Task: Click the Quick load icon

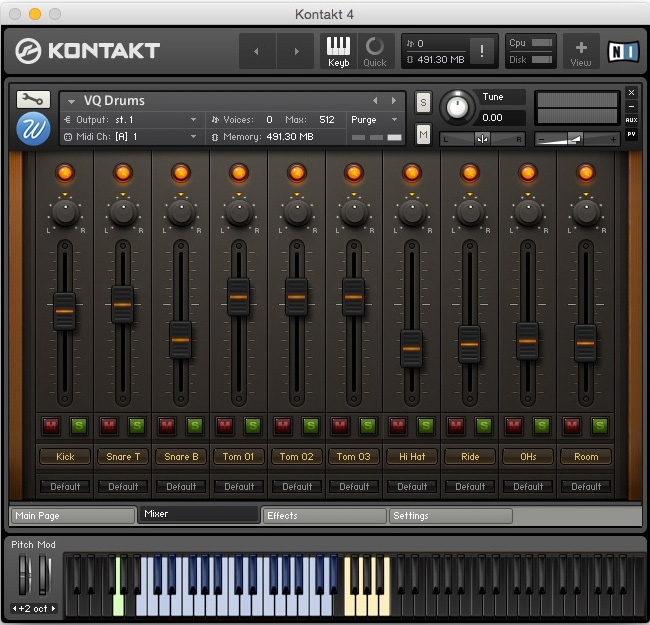Action: click(375, 51)
